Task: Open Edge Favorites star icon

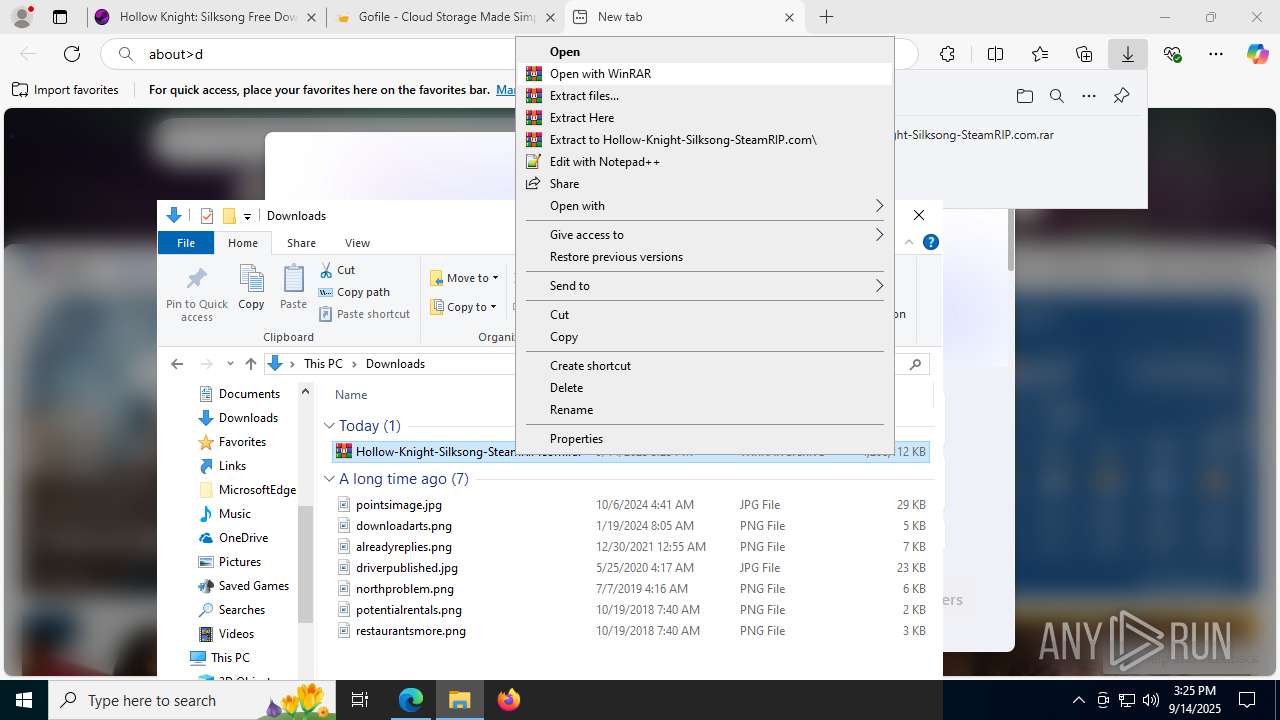Action: pyautogui.click(x=1039, y=54)
